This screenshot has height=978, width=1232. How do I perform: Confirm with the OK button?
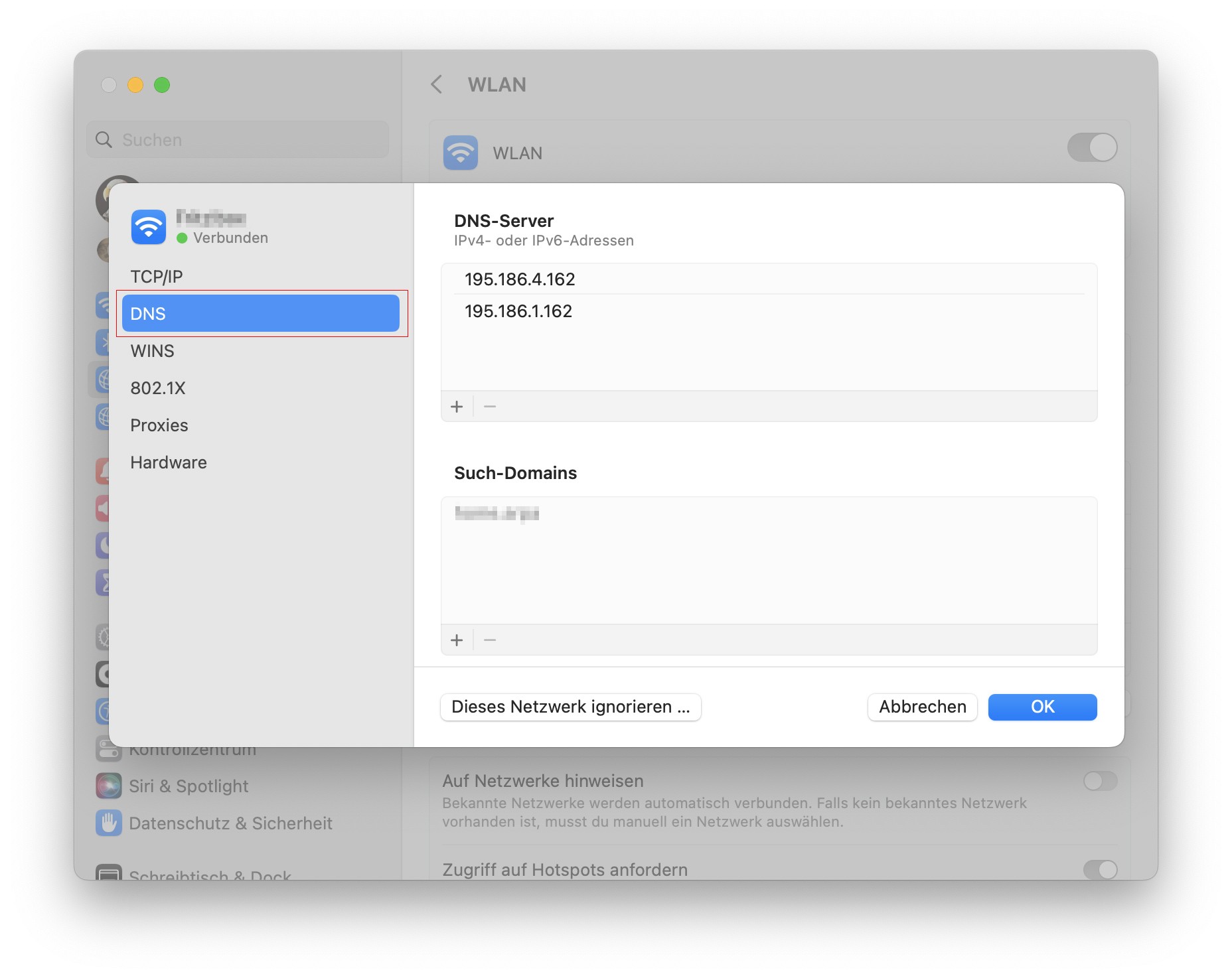tap(1042, 707)
